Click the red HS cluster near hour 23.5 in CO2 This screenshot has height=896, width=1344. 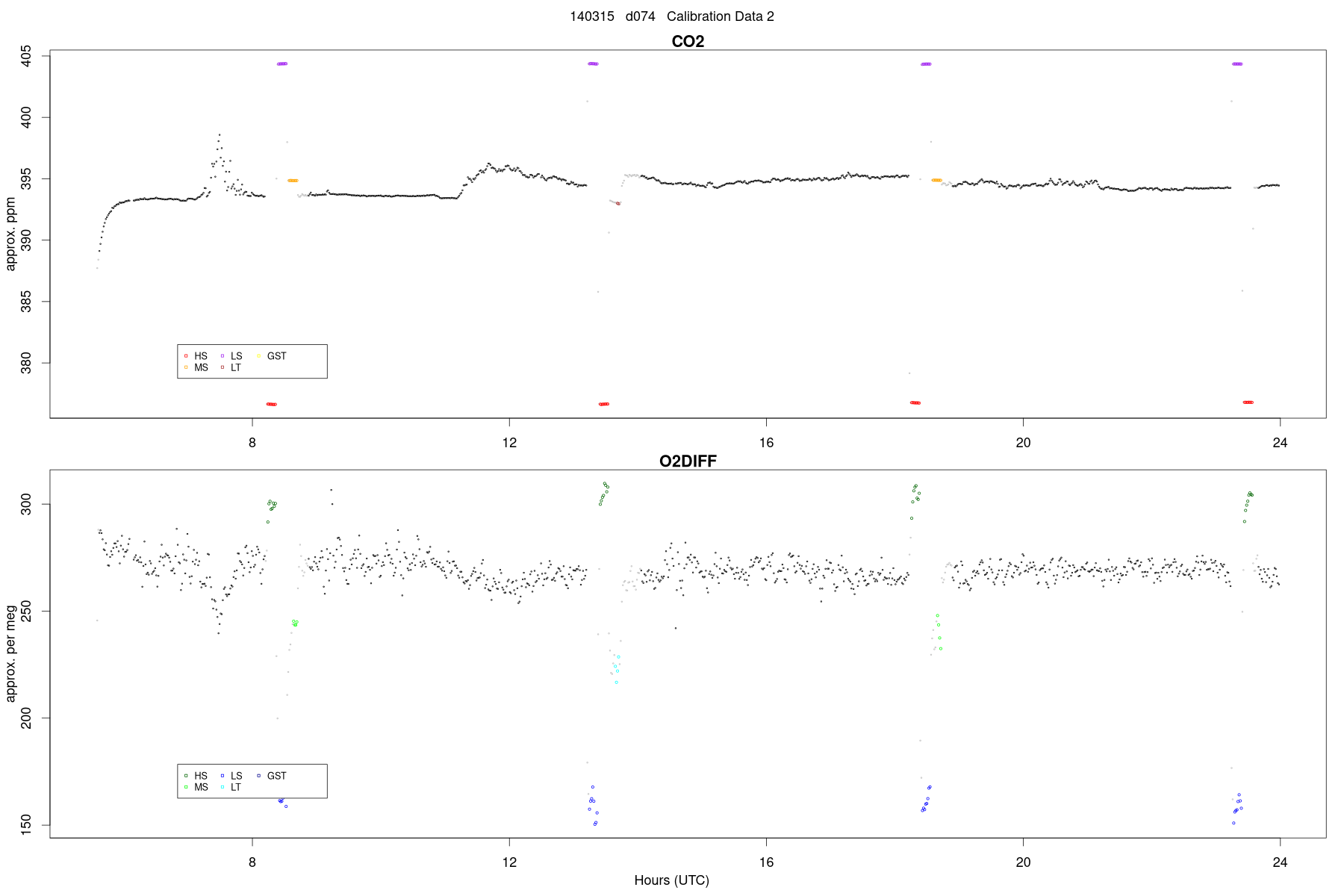click(1248, 402)
